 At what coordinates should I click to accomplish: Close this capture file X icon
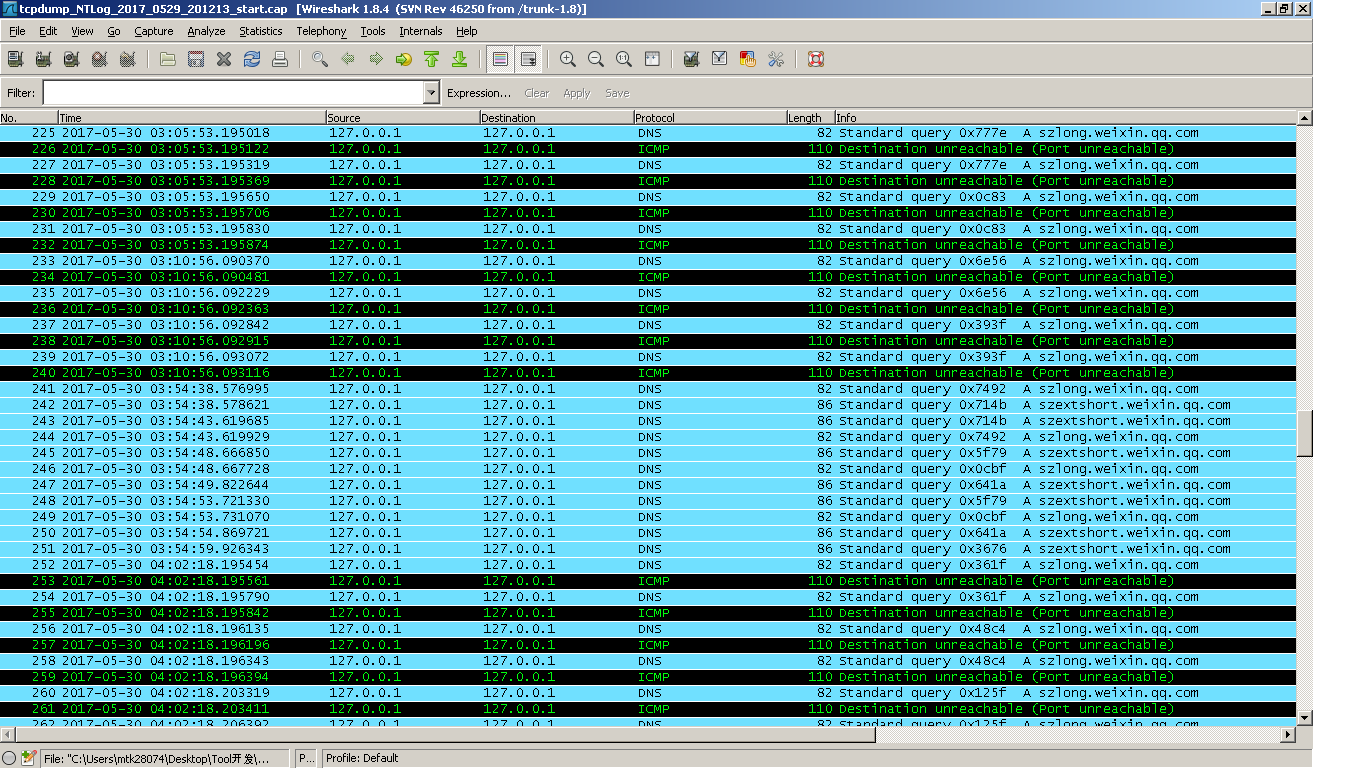[224, 59]
